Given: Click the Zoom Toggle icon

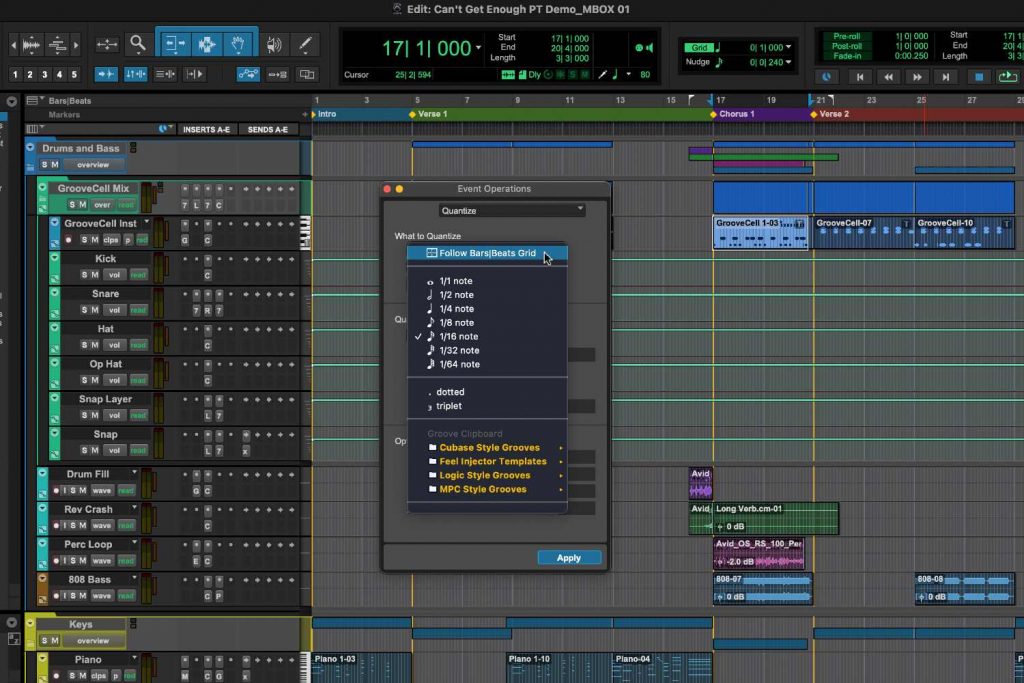Looking at the screenshot, I should [x=106, y=44].
